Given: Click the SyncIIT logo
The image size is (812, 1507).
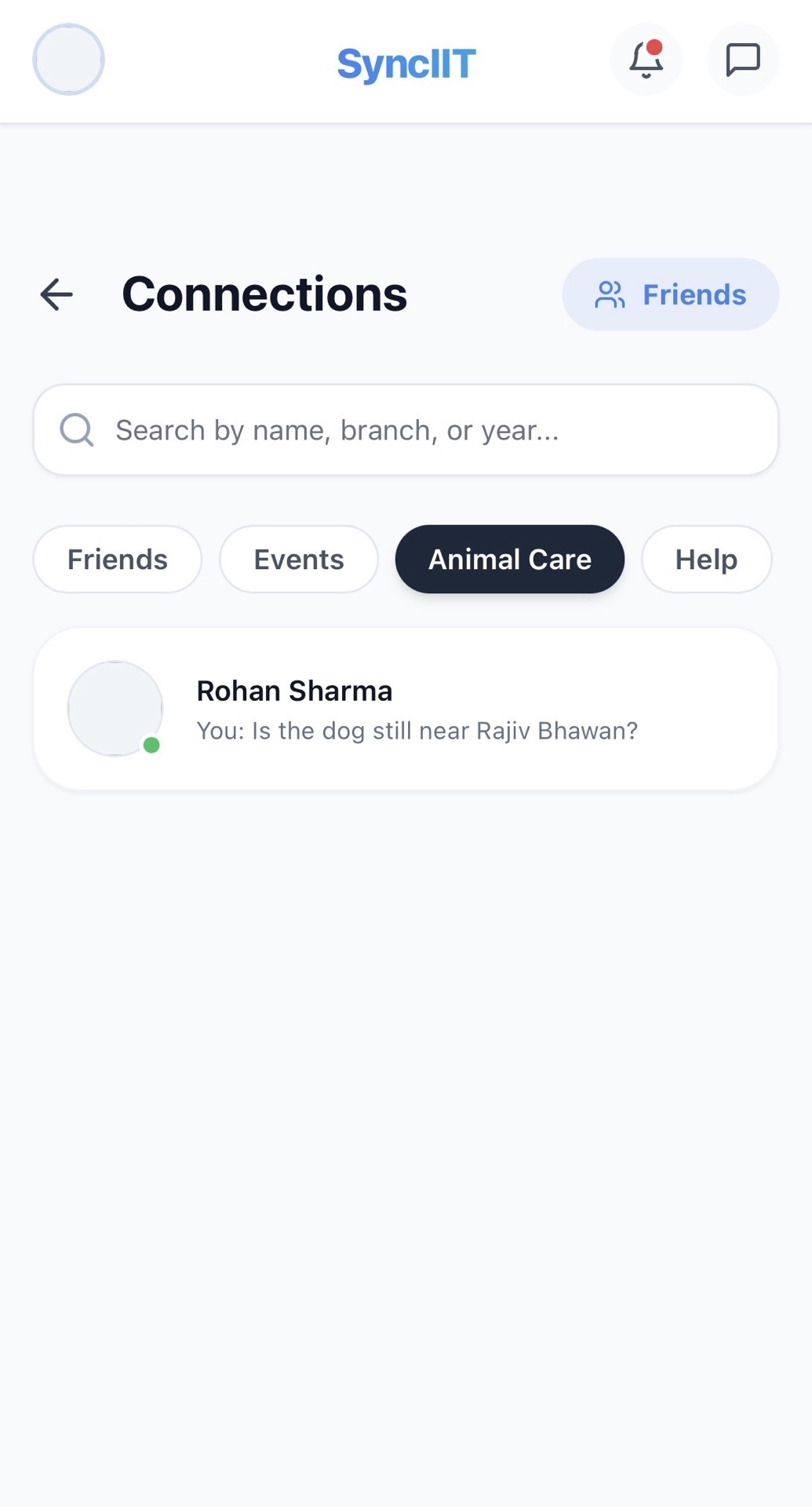Looking at the screenshot, I should [406, 64].
